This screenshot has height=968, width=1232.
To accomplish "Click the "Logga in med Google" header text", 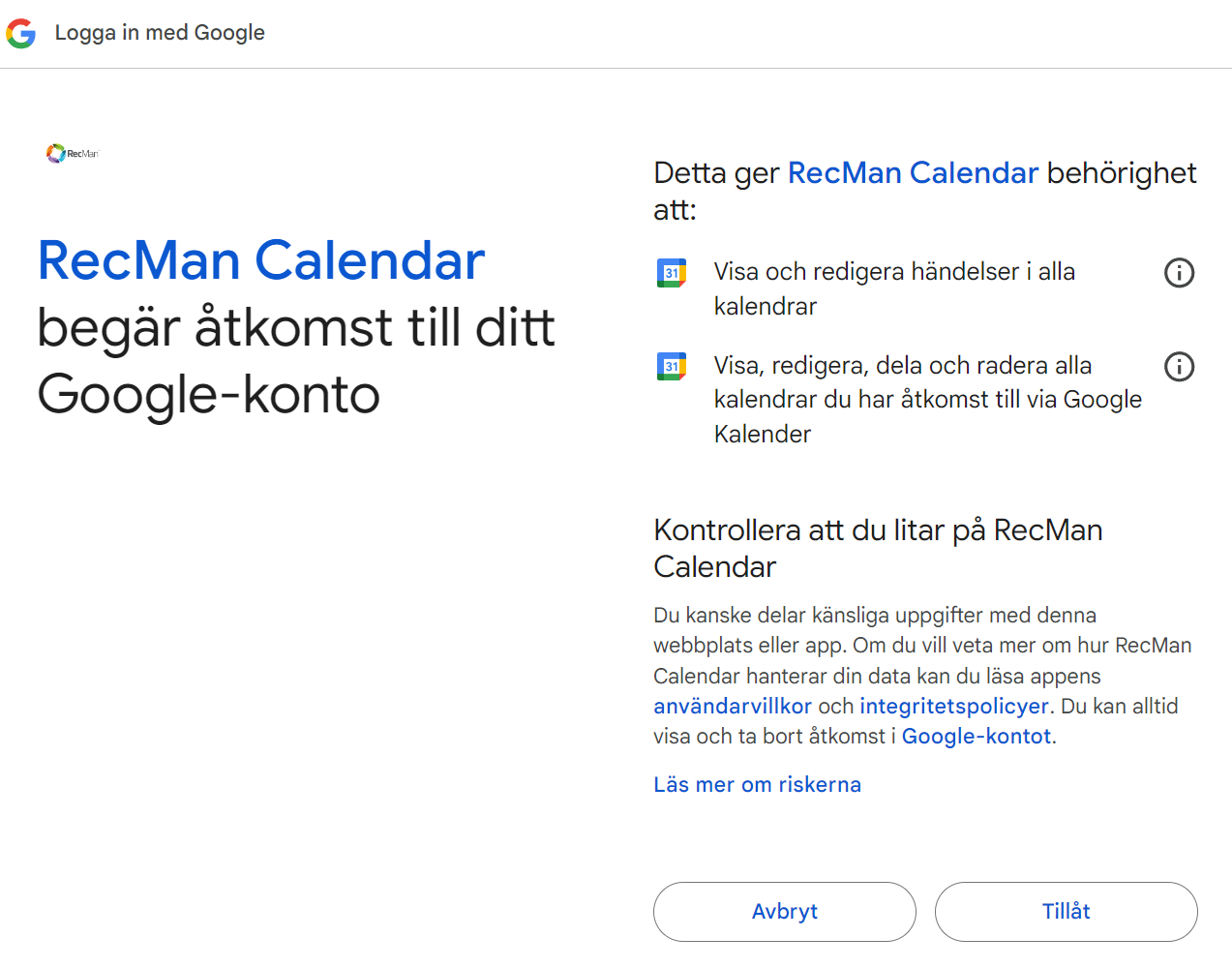I will [160, 33].
